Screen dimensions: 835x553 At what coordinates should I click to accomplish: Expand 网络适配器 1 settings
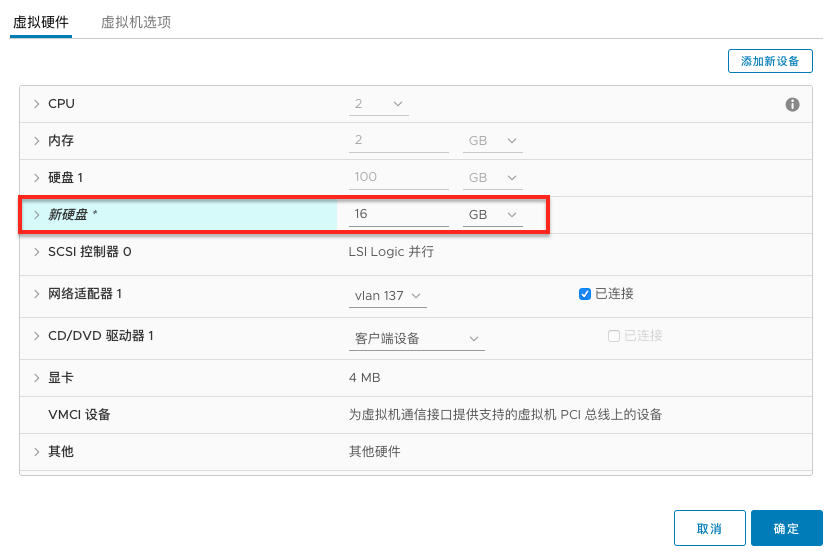pyautogui.click(x=37, y=294)
